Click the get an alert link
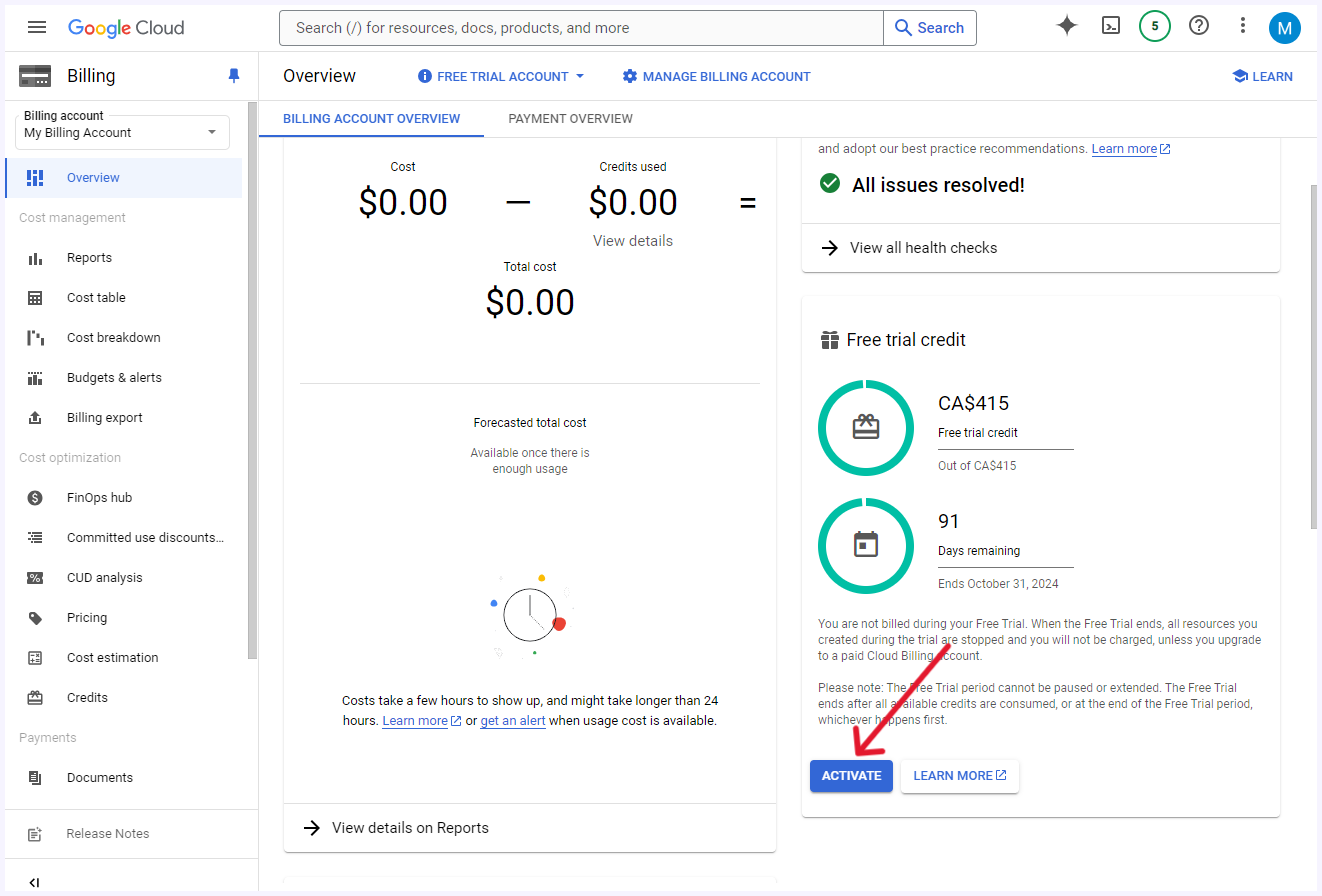Image resolution: width=1322 pixels, height=896 pixels. 513,720
